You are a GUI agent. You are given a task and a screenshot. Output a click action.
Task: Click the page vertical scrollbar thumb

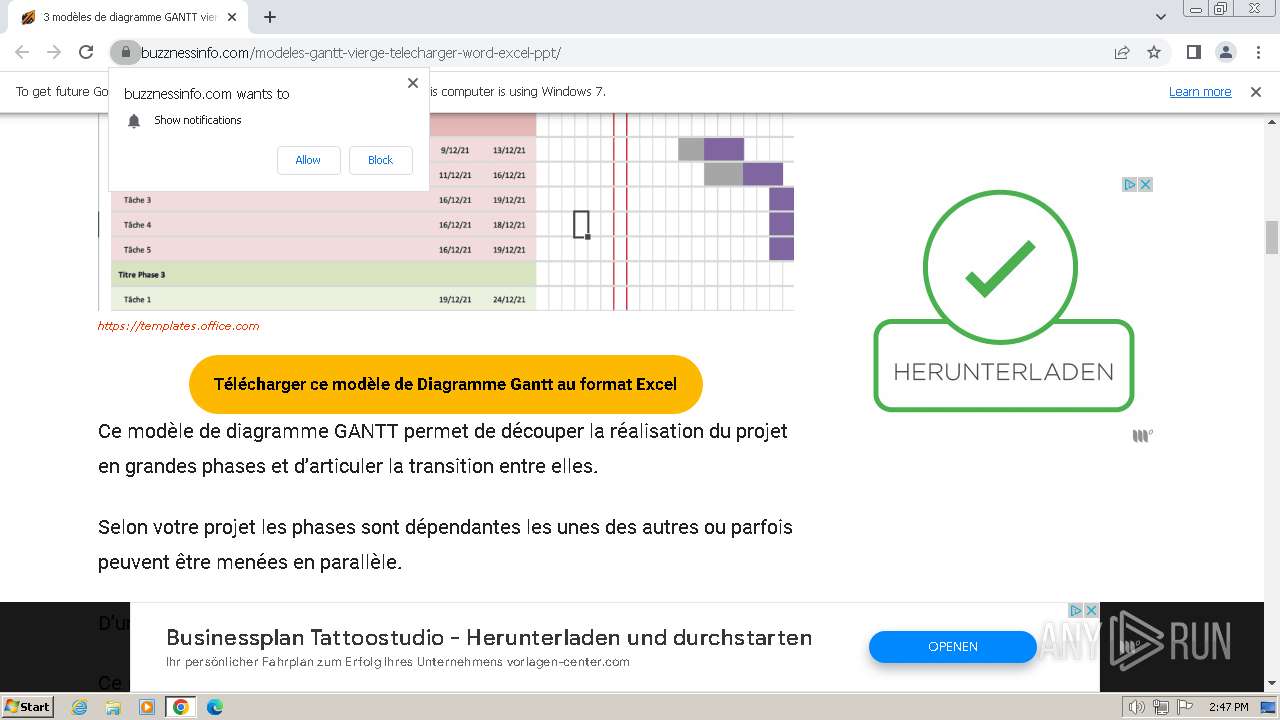point(1272,237)
